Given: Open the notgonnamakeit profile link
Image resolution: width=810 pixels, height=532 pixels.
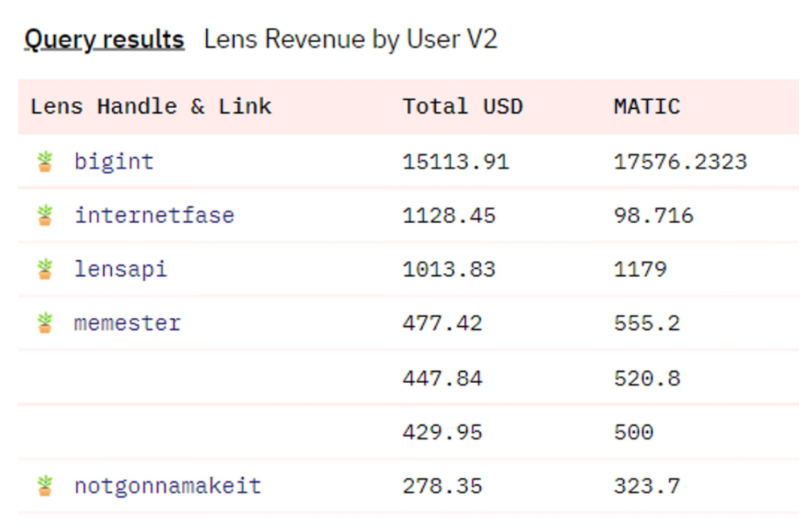Looking at the screenshot, I should (168, 487).
